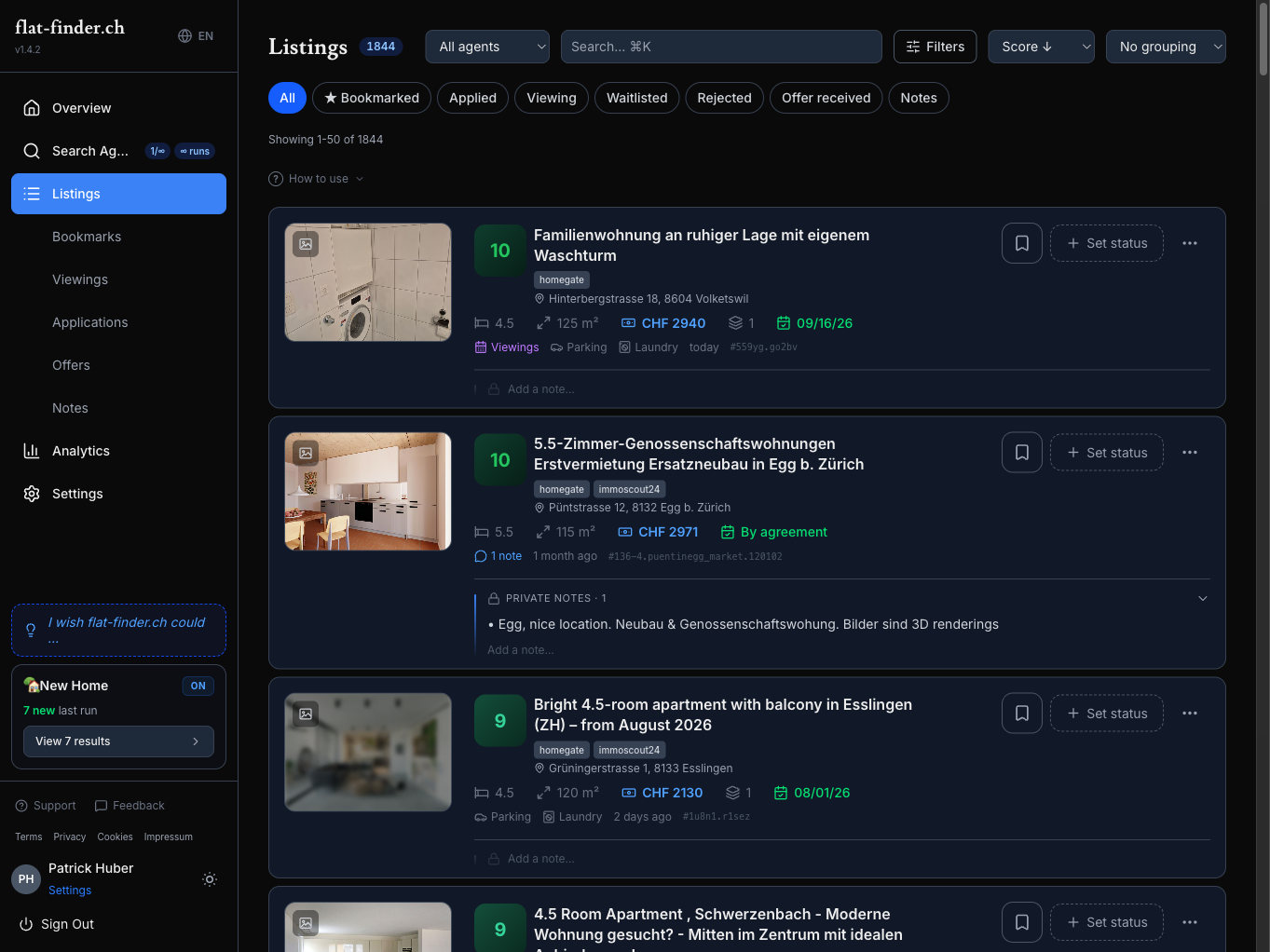Click the PH user avatar

[26, 879]
